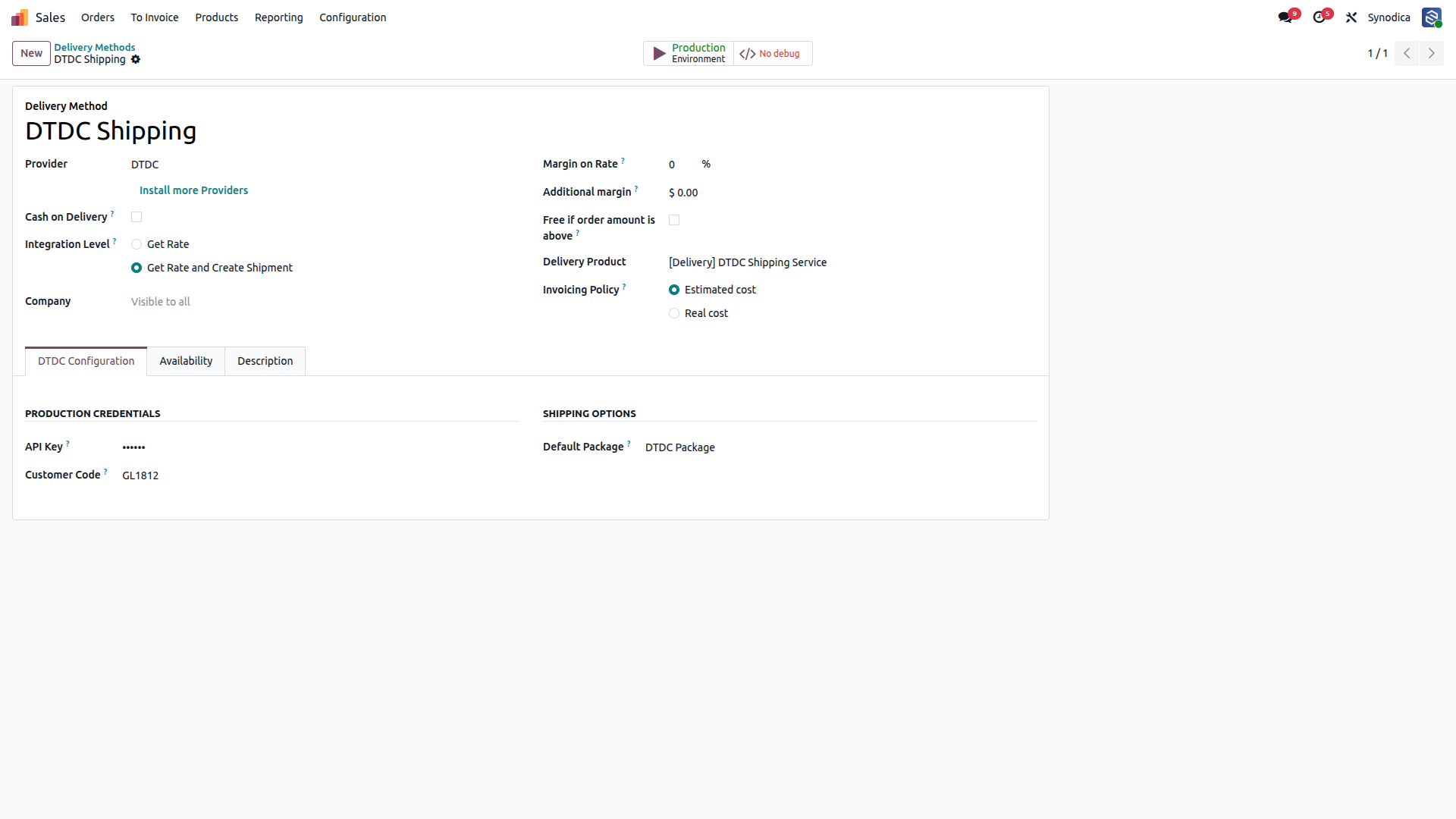
Task: Open the activities clock icon
Action: point(1319,17)
